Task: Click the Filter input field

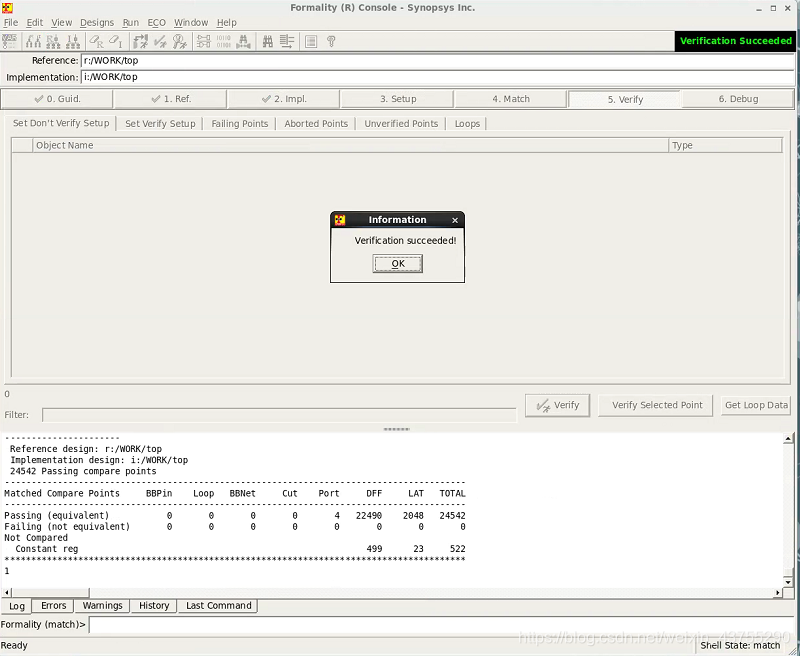Action: tap(279, 415)
